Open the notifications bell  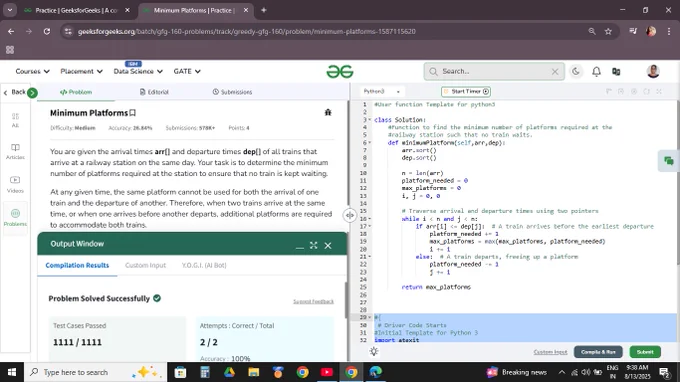(596, 72)
